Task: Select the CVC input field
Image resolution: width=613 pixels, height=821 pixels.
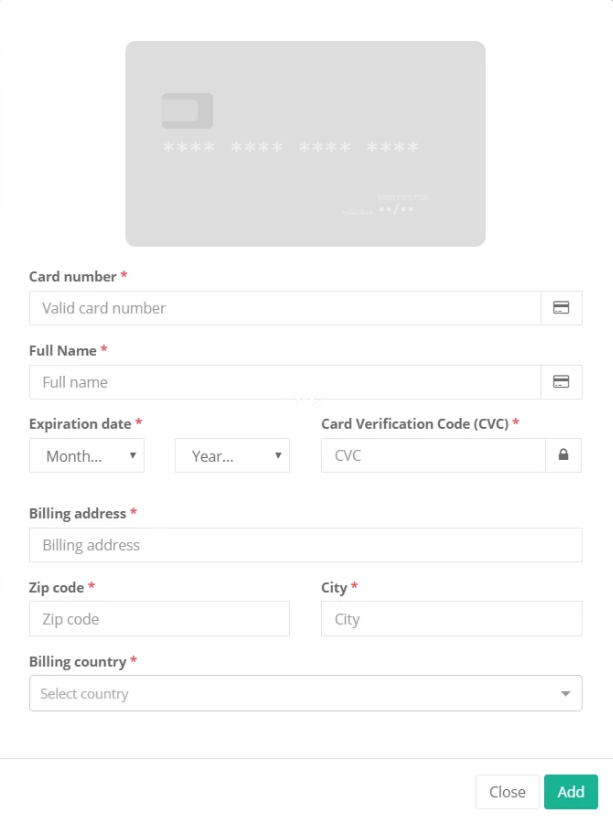Action: click(433, 456)
